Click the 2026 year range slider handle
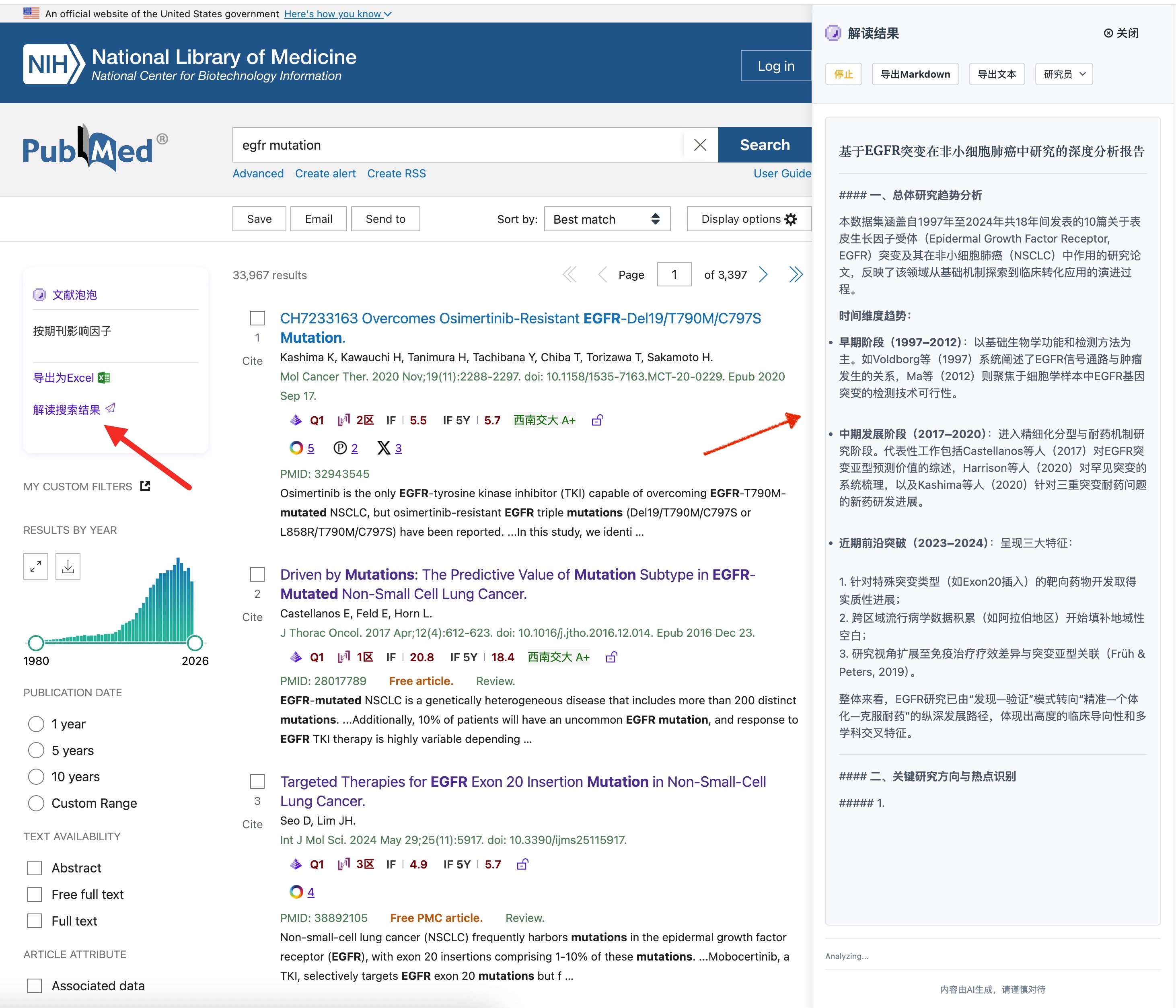 pos(195,642)
